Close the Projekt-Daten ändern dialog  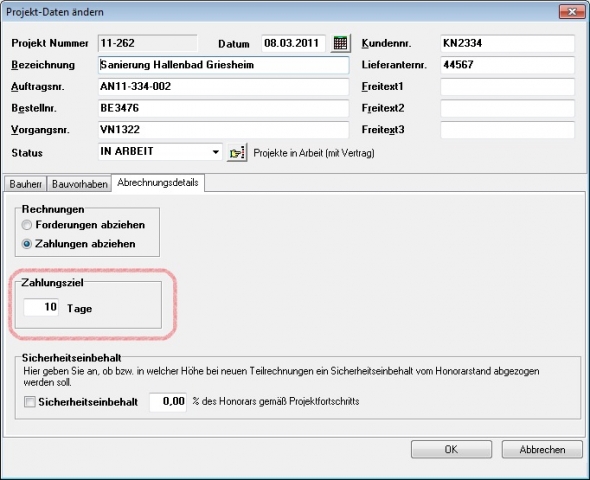[x=572, y=12]
